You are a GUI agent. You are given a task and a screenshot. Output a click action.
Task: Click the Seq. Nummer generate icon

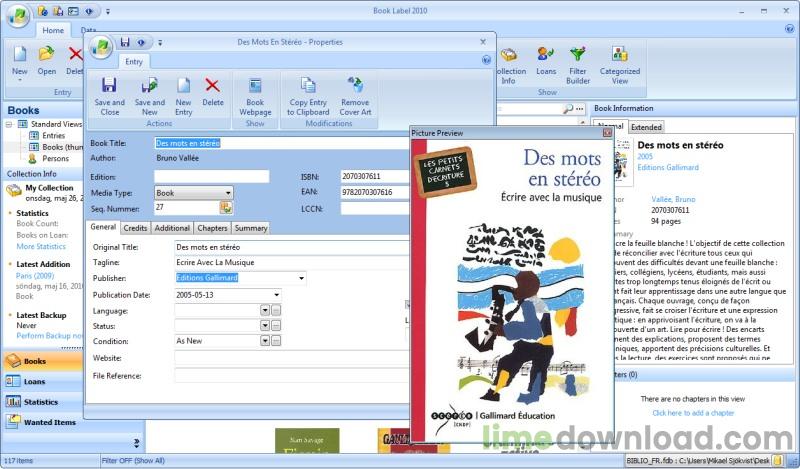tap(226, 207)
